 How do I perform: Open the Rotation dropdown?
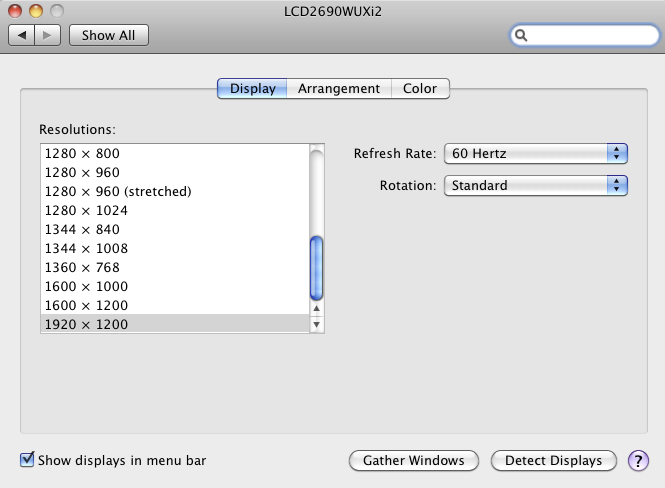[536, 186]
